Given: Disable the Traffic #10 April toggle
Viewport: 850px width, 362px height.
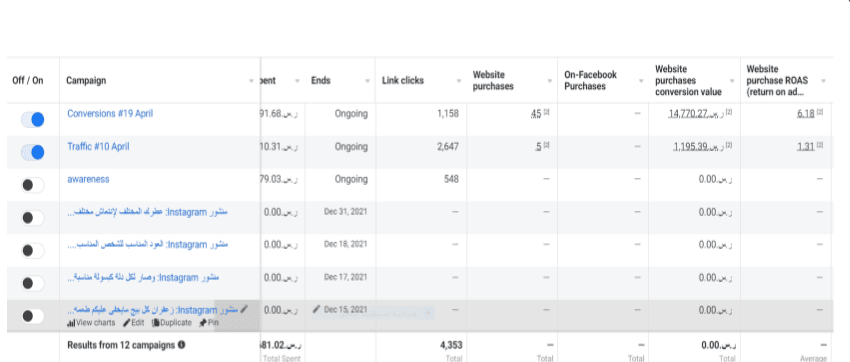Looking at the screenshot, I should (33, 153).
